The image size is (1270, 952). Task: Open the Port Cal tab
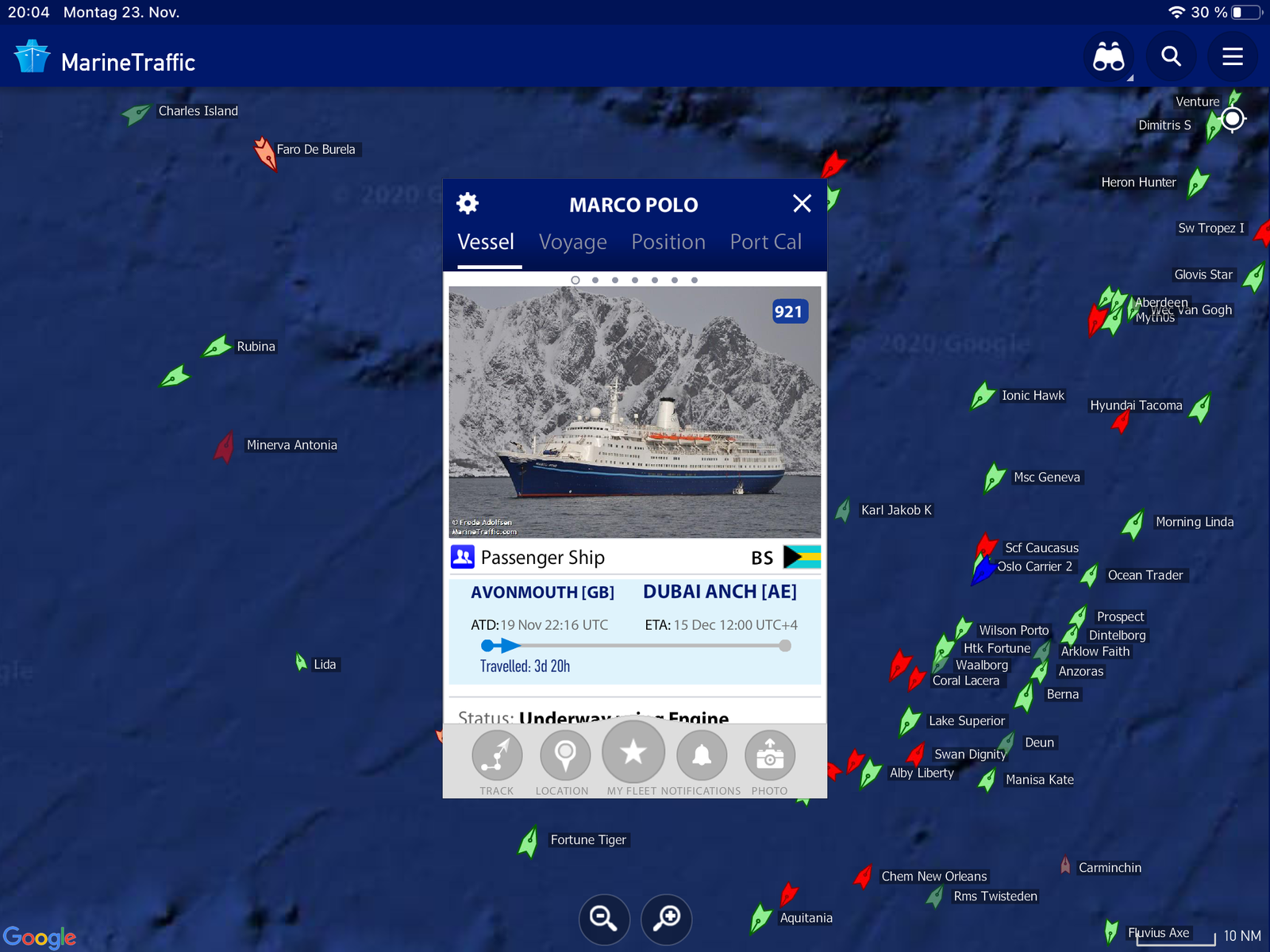pyautogui.click(x=766, y=242)
